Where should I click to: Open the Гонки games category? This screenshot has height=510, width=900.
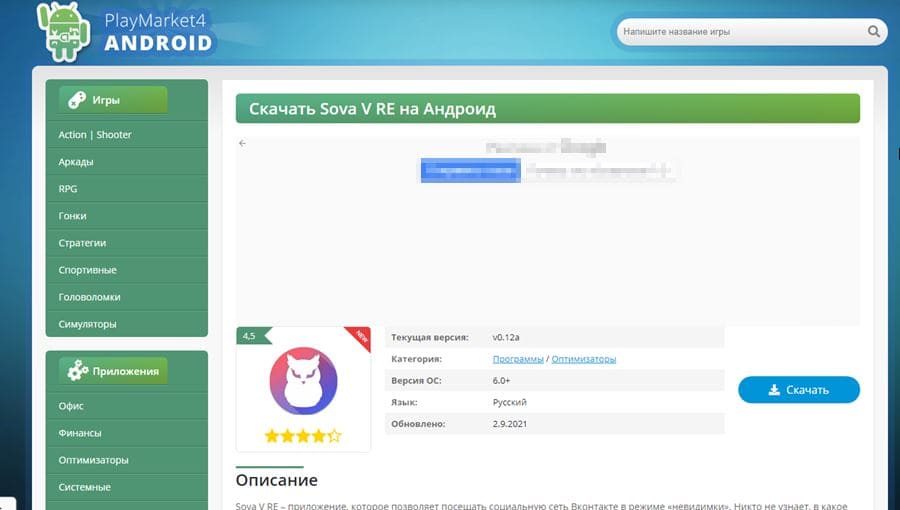coord(127,216)
